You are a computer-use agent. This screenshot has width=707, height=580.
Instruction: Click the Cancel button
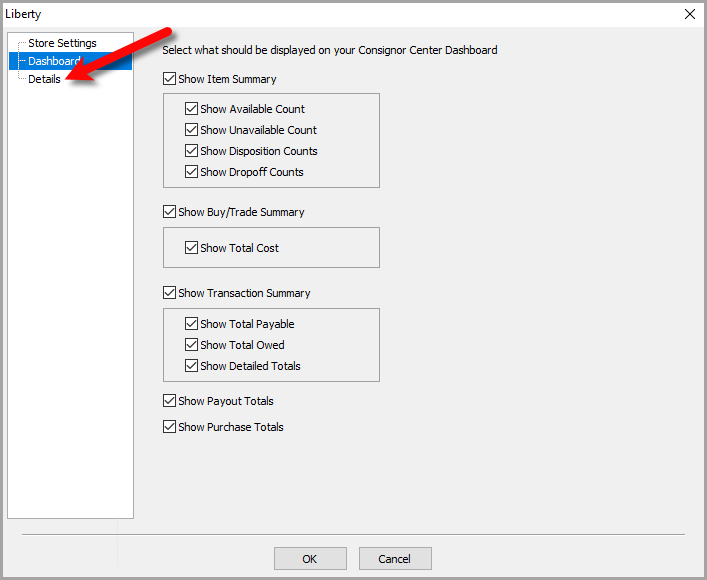pyautogui.click(x=395, y=559)
